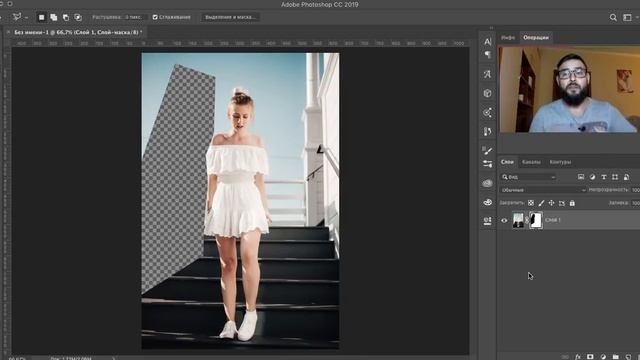Click the Слой 1 layer name

pyautogui.click(x=553, y=220)
